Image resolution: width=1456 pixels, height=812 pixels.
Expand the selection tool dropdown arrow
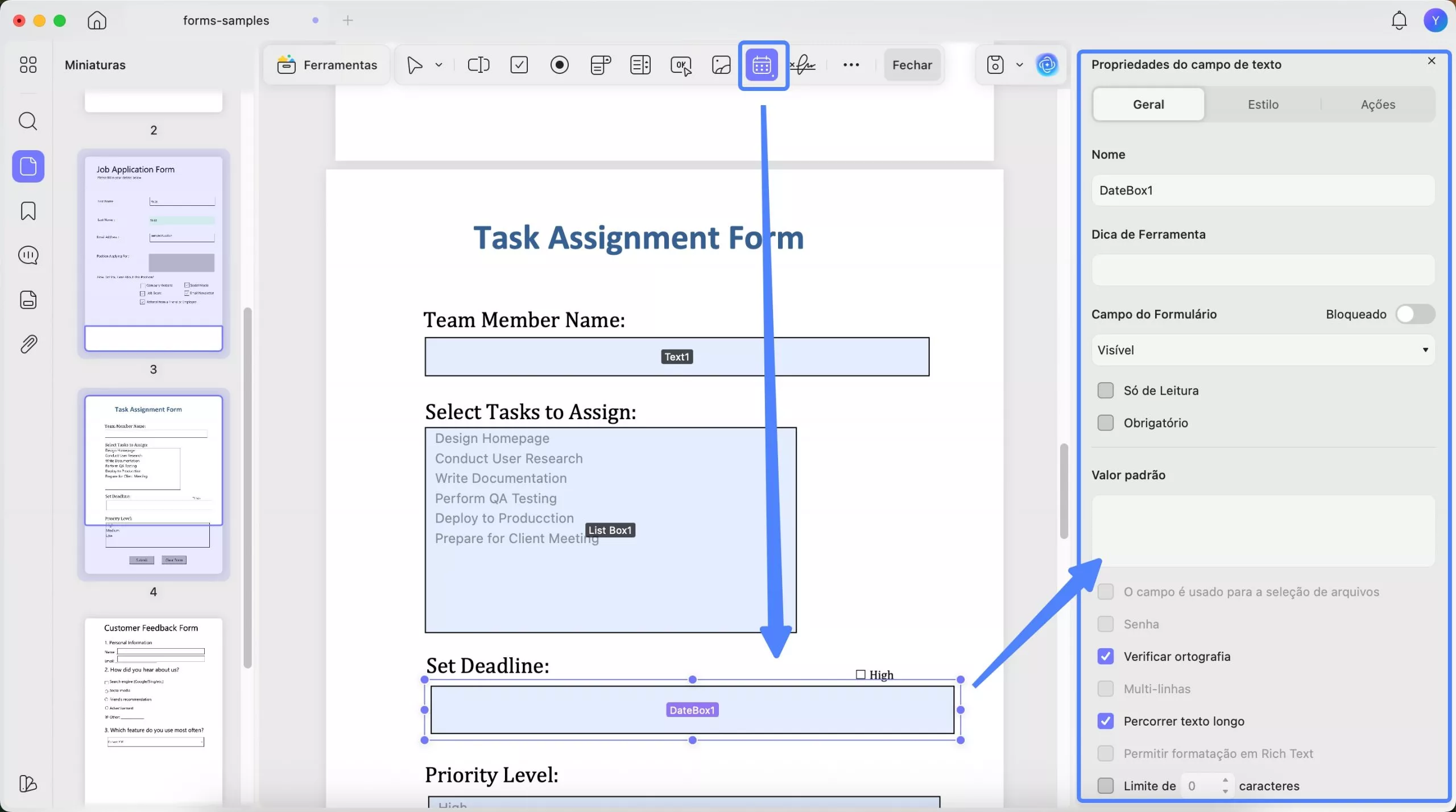pyautogui.click(x=439, y=65)
